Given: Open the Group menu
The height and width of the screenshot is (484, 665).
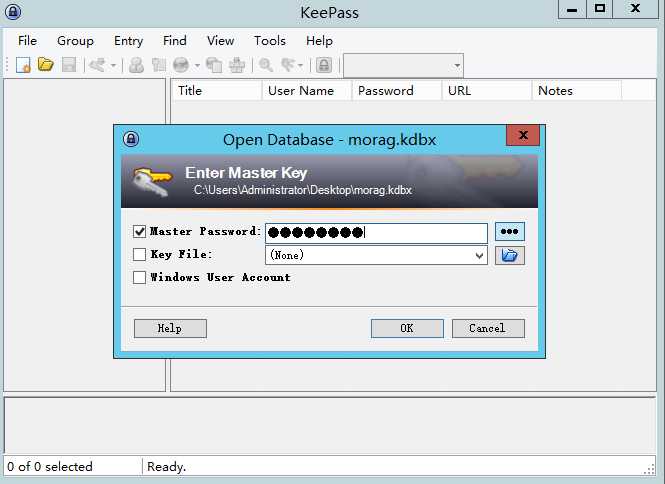Looking at the screenshot, I should (x=75, y=41).
